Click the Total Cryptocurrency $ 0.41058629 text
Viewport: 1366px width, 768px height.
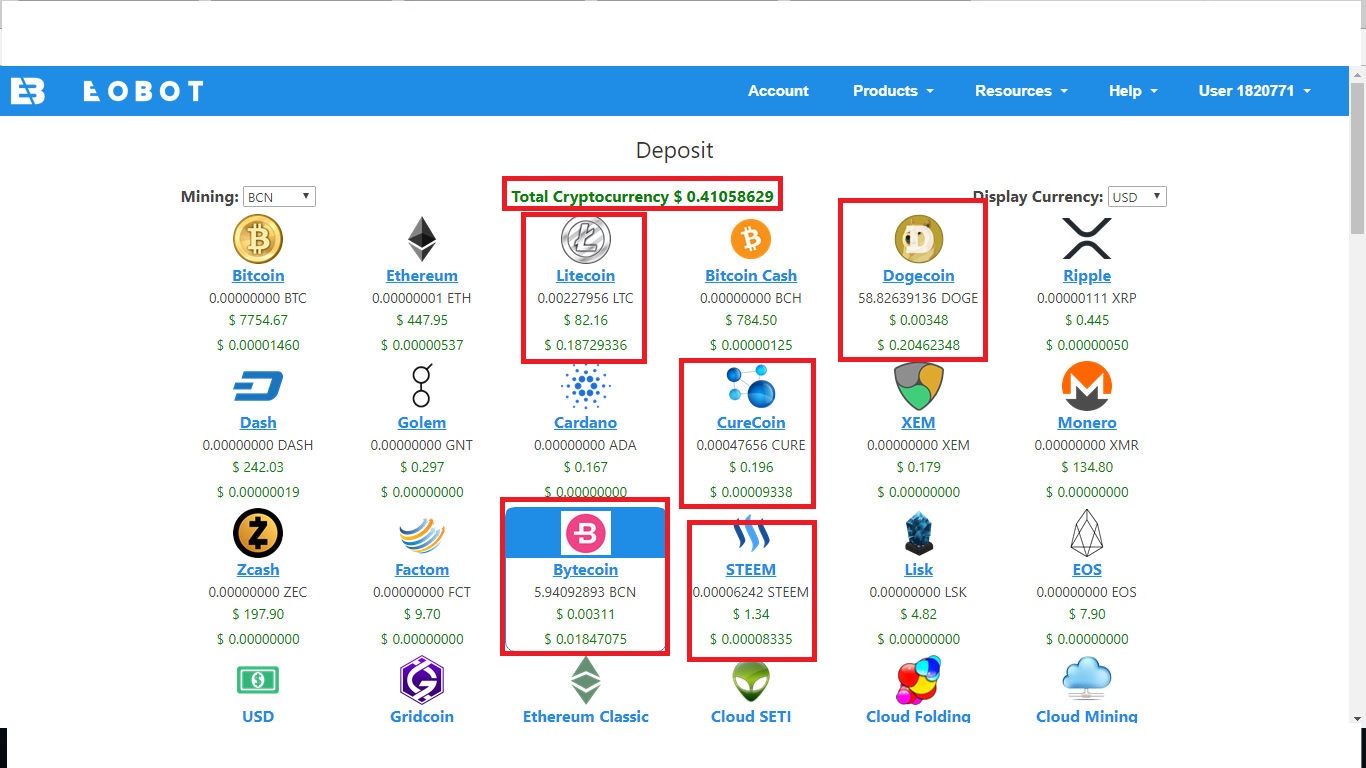tap(642, 197)
